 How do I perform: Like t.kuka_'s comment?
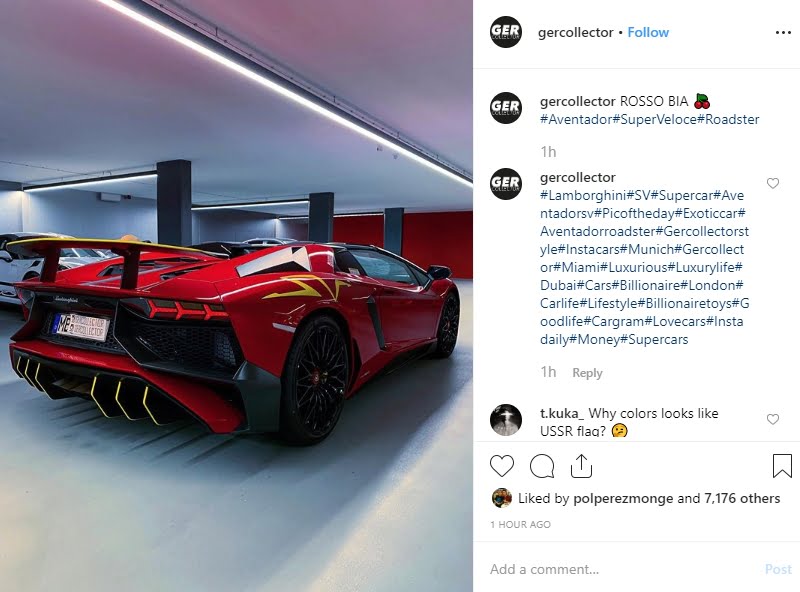pyautogui.click(x=773, y=419)
